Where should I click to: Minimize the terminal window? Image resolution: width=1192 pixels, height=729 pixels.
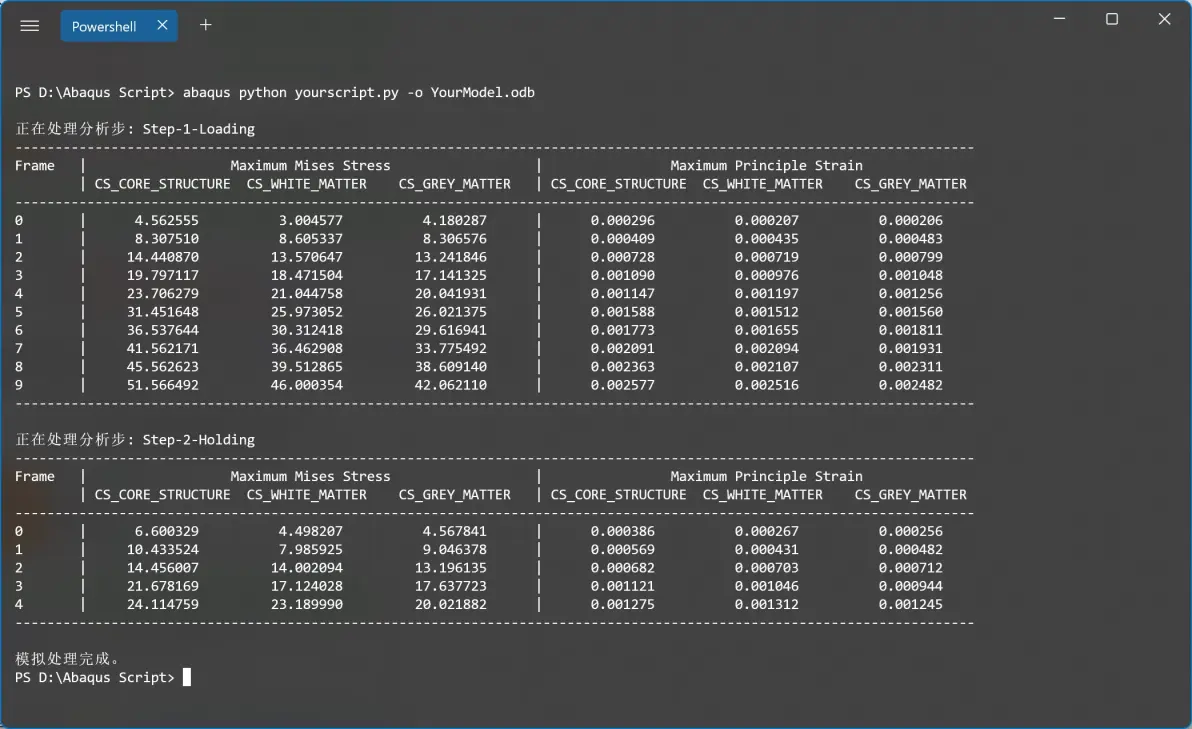pos(1059,19)
